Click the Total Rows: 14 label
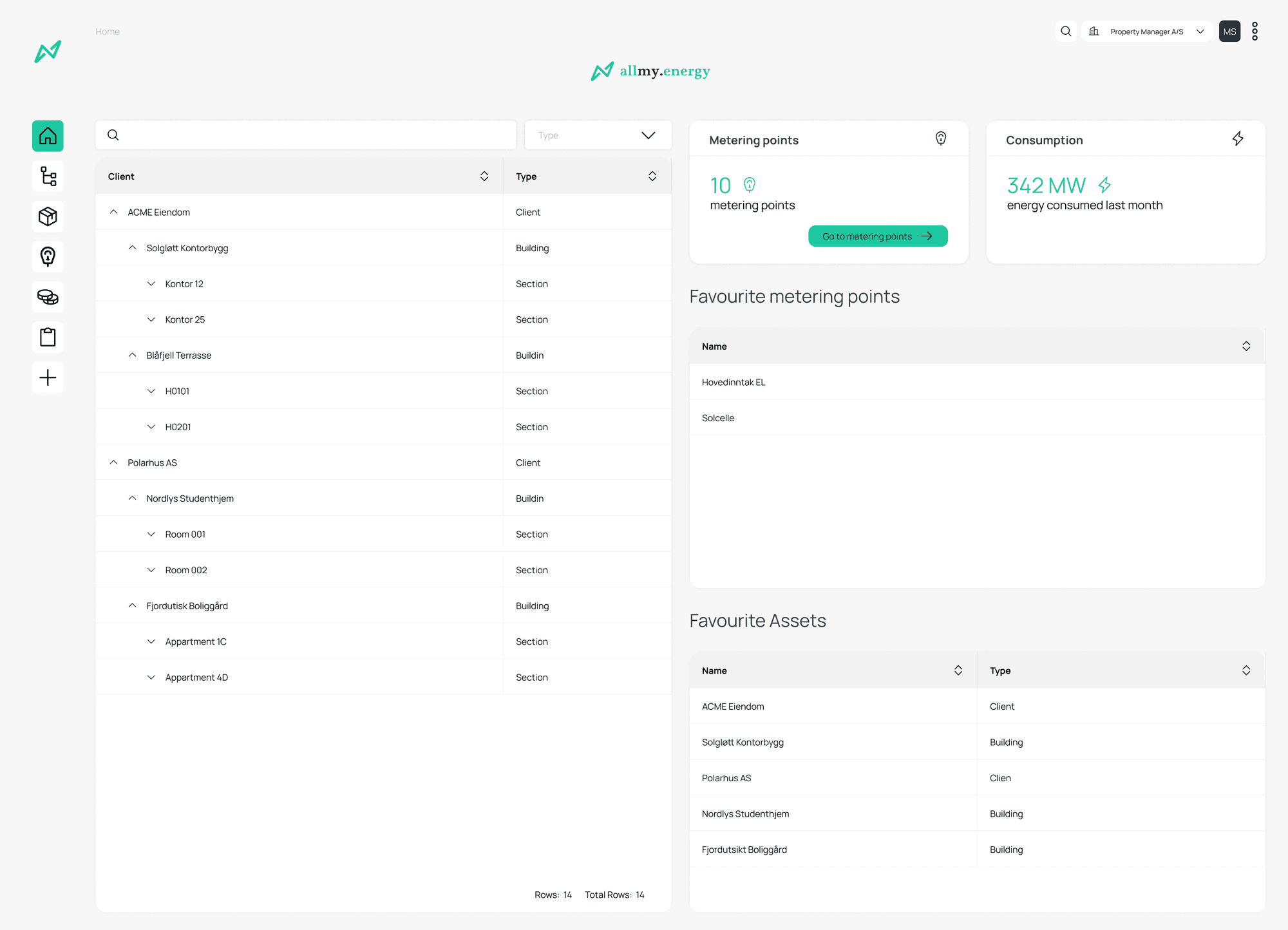The height and width of the screenshot is (930, 1288). point(614,895)
